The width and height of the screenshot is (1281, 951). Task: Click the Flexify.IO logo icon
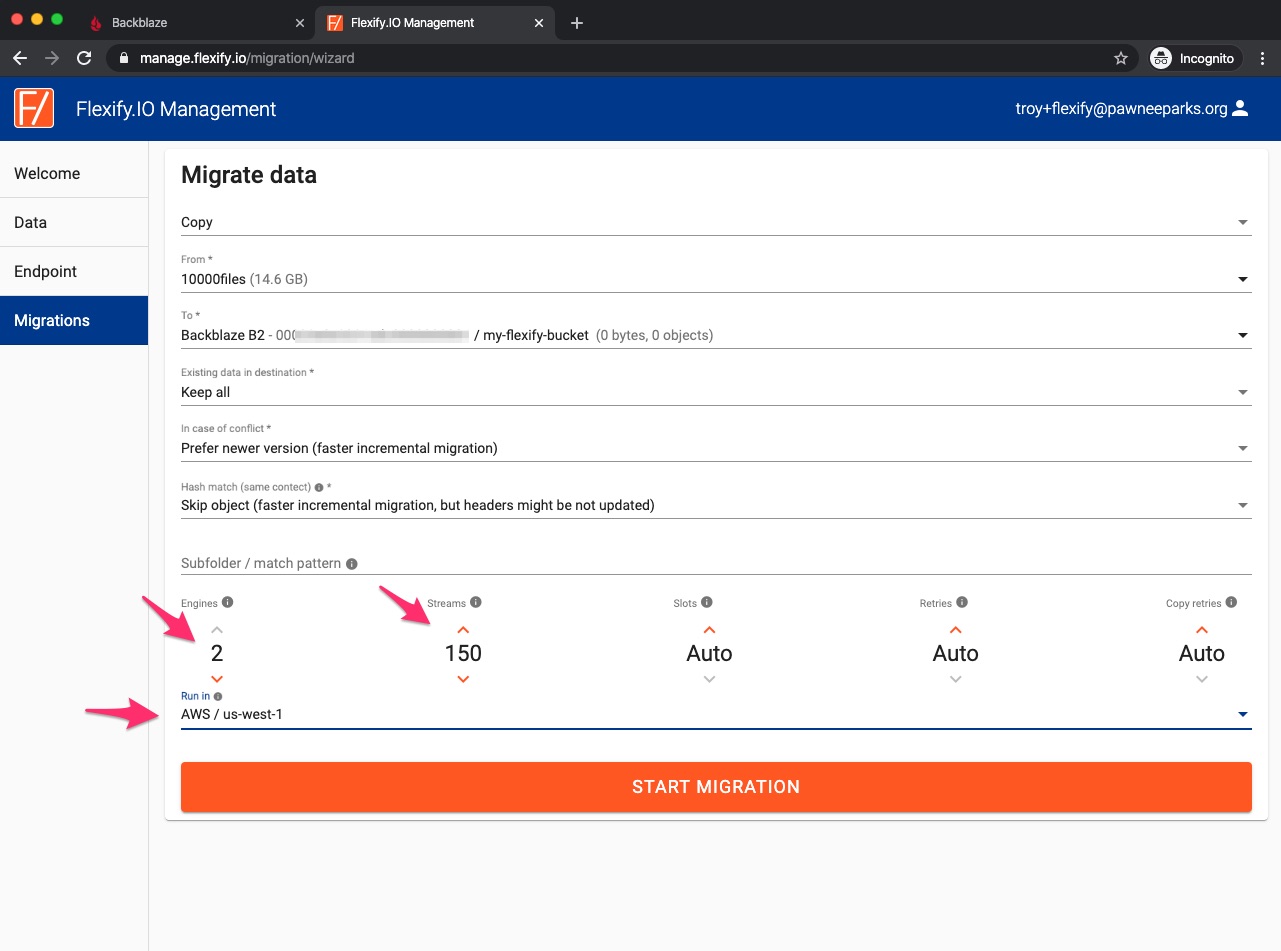point(34,108)
